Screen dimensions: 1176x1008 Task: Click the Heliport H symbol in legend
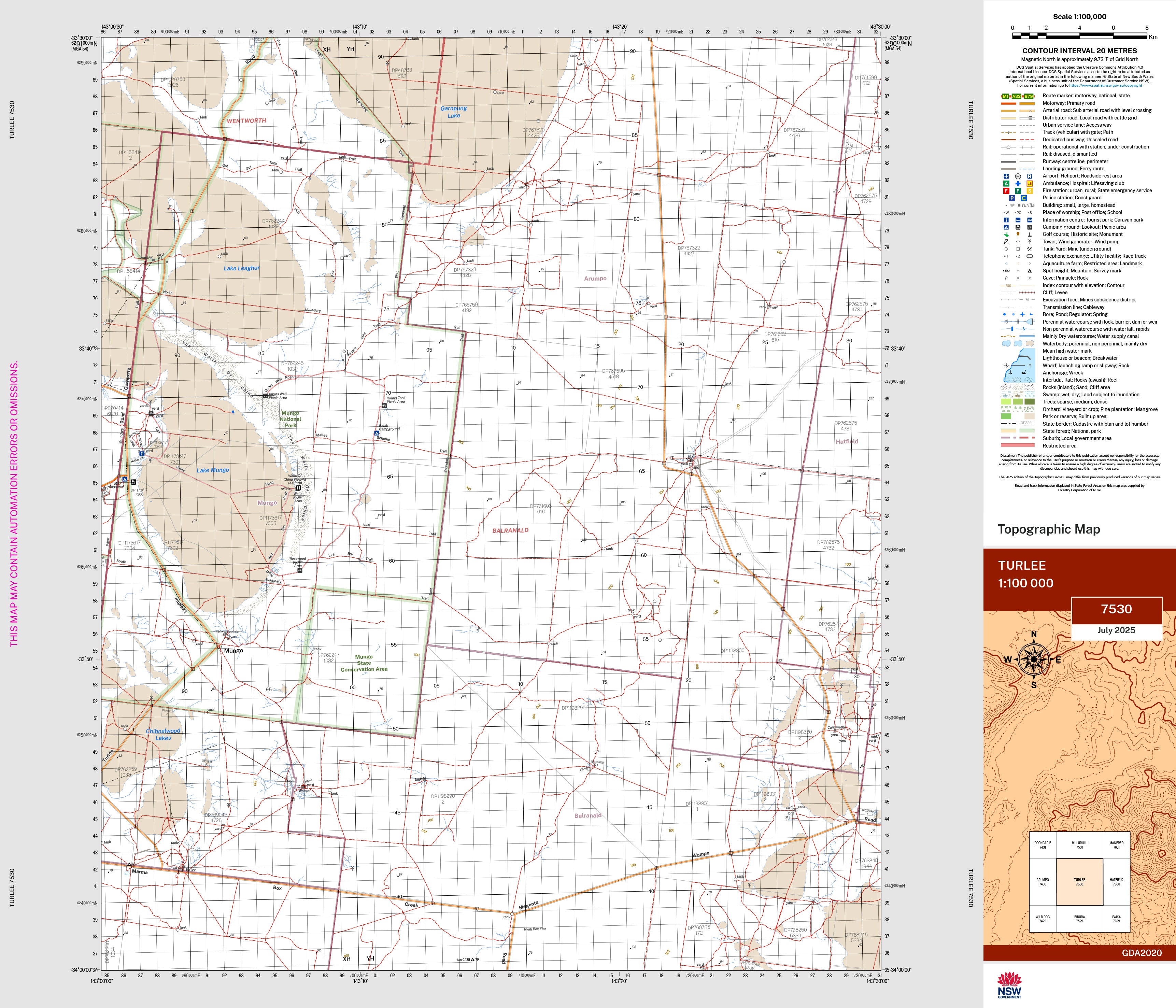tap(1018, 176)
